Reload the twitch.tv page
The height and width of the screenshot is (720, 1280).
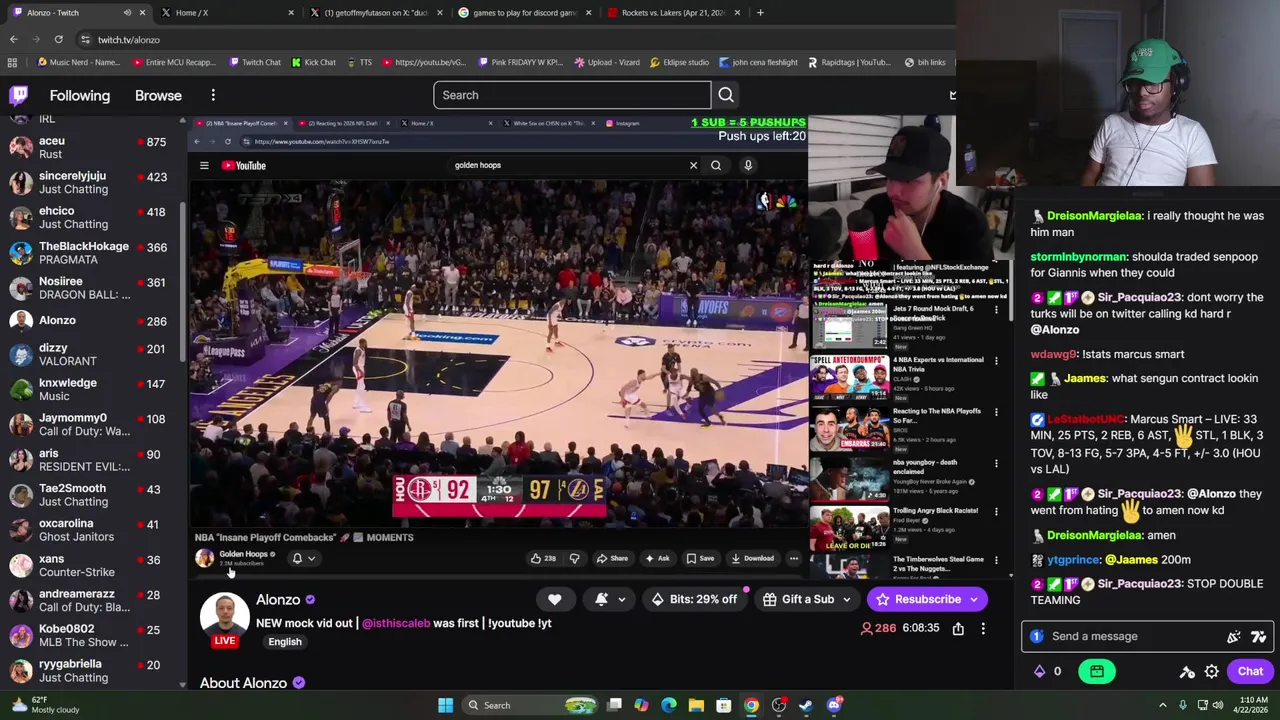click(58, 39)
